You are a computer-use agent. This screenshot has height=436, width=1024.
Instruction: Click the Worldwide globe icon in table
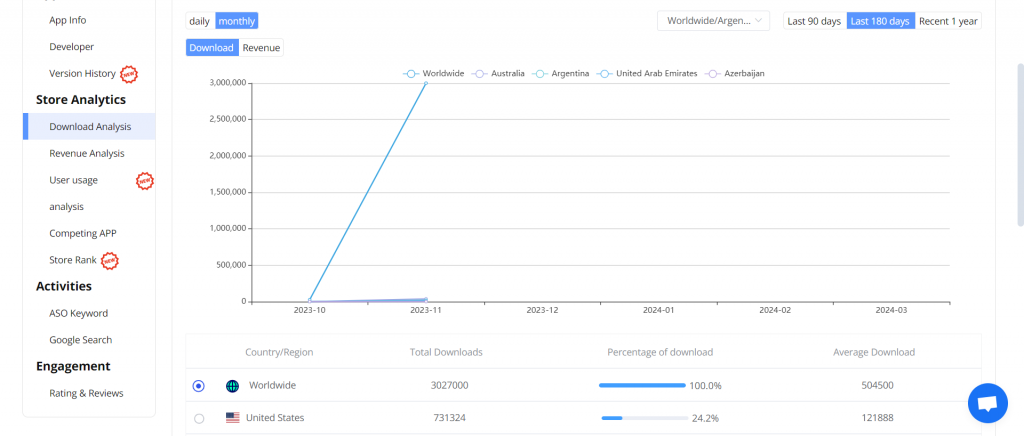pyautogui.click(x=232, y=386)
